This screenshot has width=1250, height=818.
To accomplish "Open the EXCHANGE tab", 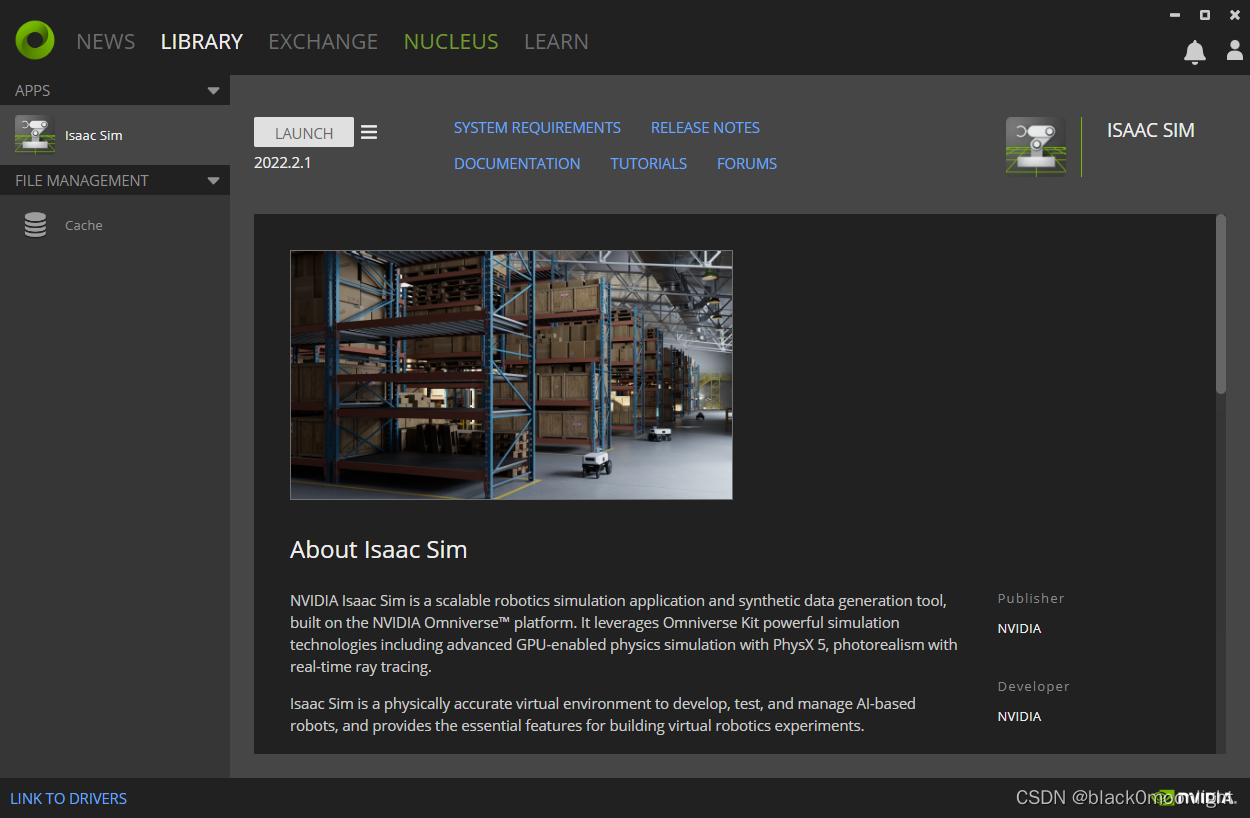I will 323,42.
